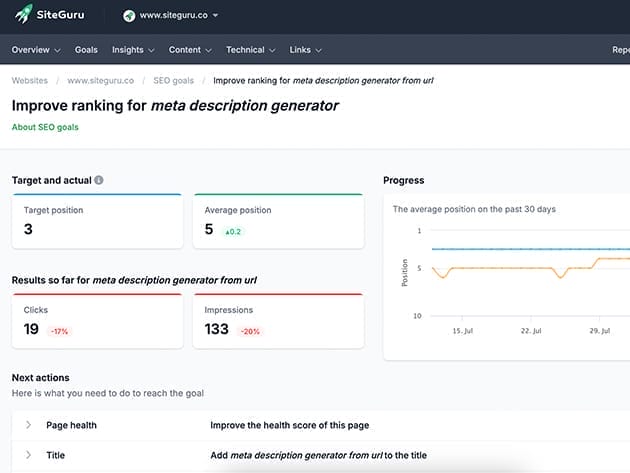The height and width of the screenshot is (473, 630).
Task: Click the Websites breadcrumb link
Action: point(30,80)
